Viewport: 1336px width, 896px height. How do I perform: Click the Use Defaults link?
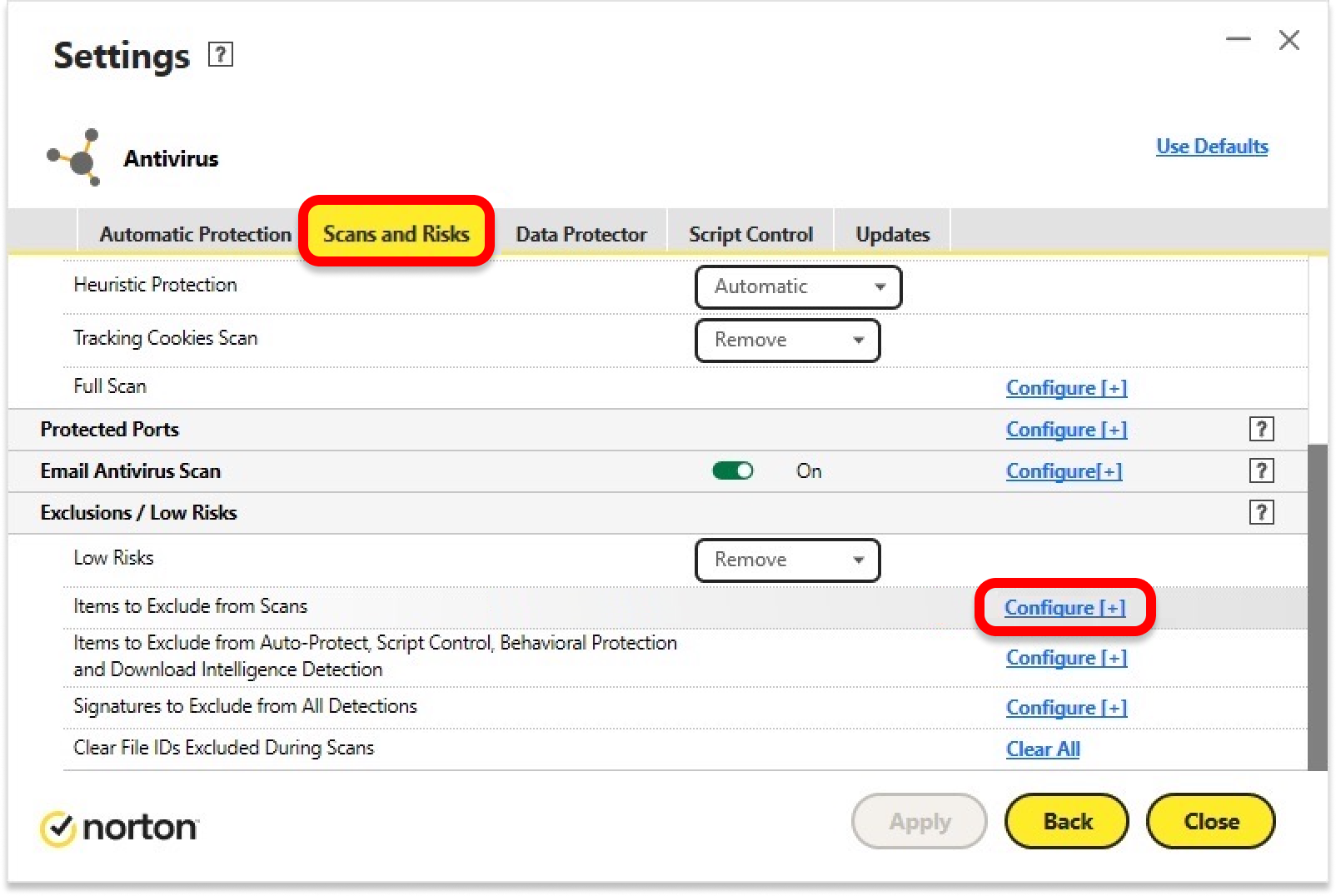1211,147
